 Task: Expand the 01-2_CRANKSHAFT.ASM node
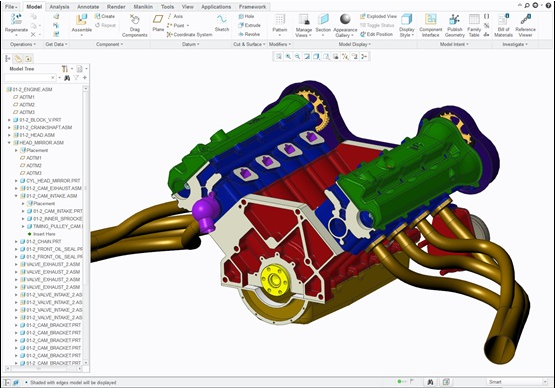point(10,127)
